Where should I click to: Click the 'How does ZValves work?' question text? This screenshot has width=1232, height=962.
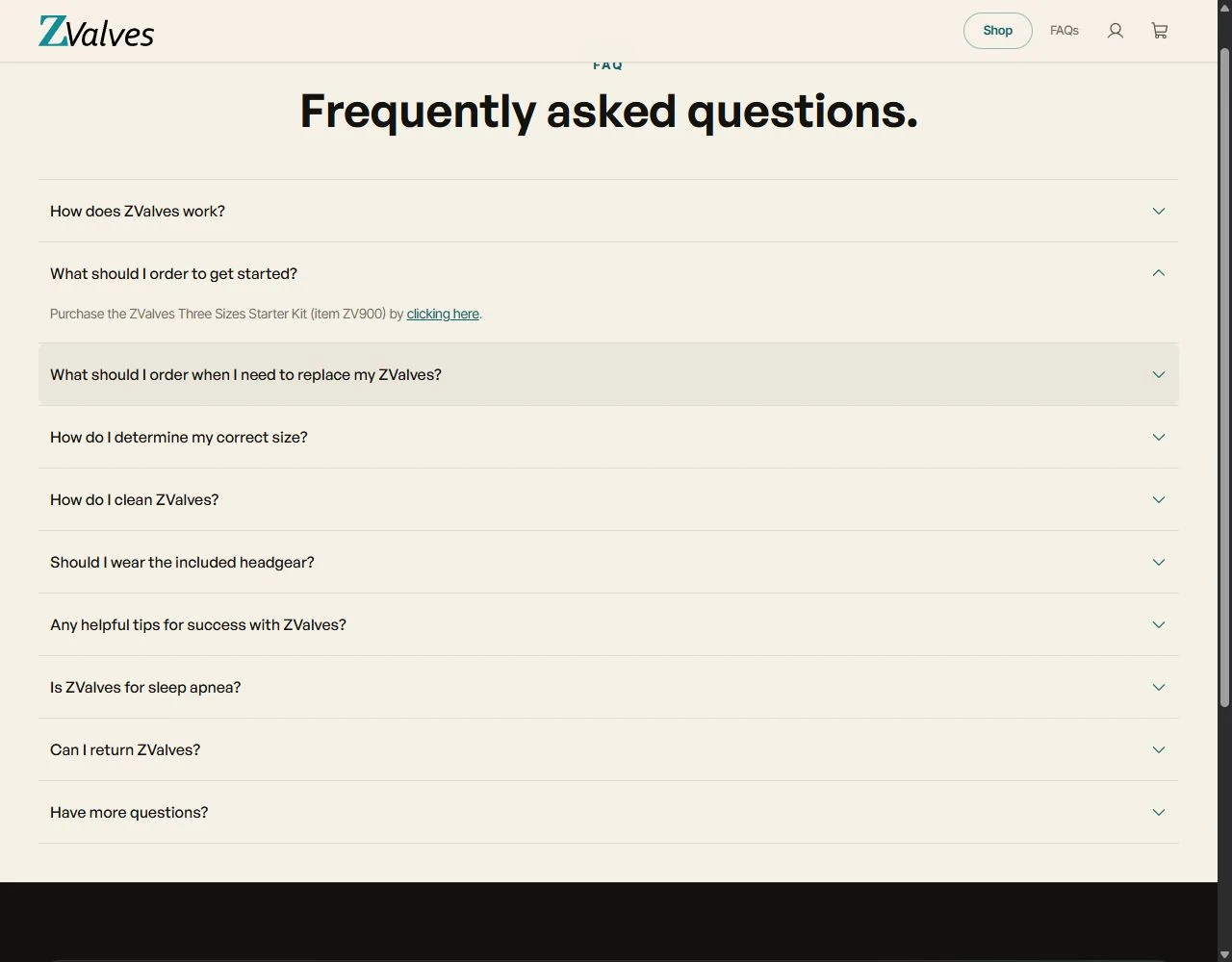(138, 211)
